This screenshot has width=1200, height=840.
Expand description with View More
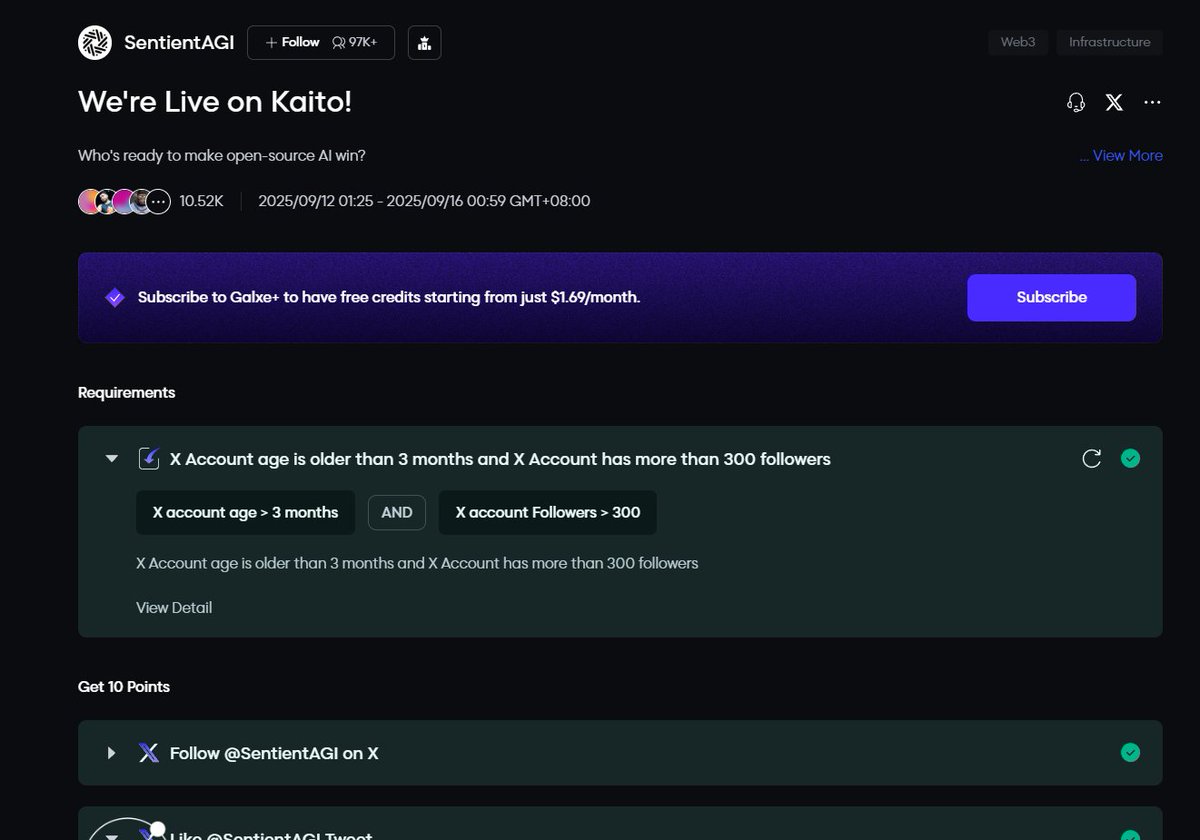(x=1121, y=156)
